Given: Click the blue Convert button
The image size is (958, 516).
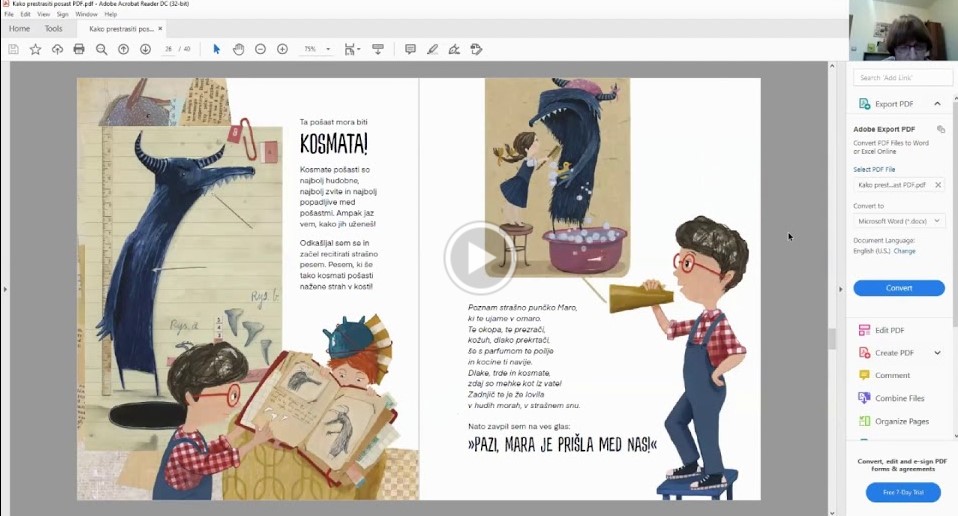Looking at the screenshot, I should click(899, 288).
